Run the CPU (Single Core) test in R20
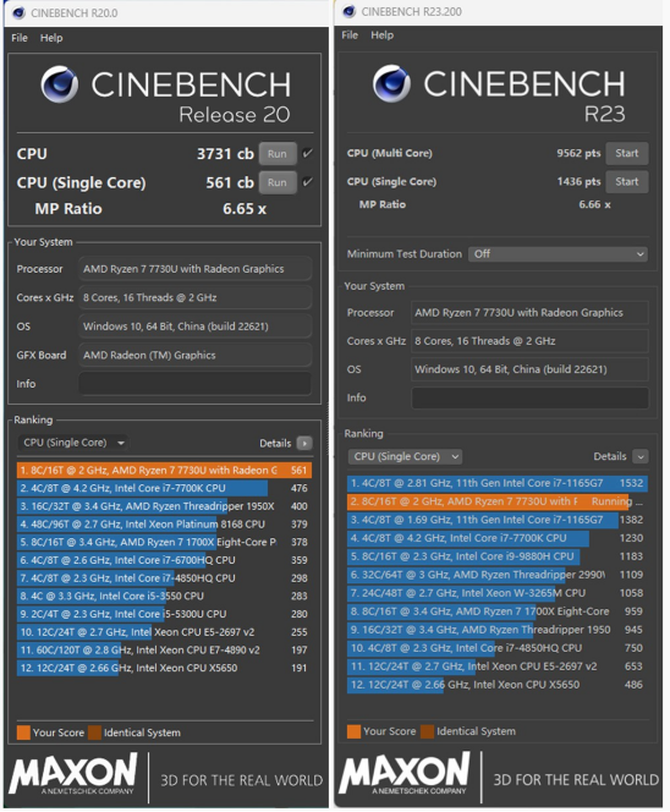Image resolution: width=670 pixels, height=812 pixels. pyautogui.click(x=278, y=182)
